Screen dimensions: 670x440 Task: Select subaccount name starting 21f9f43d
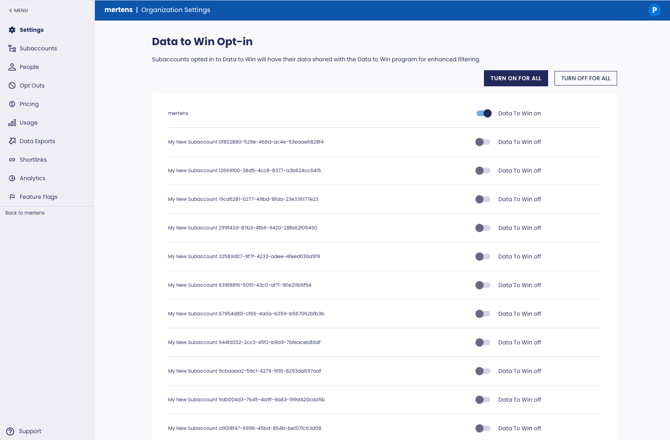click(x=242, y=228)
